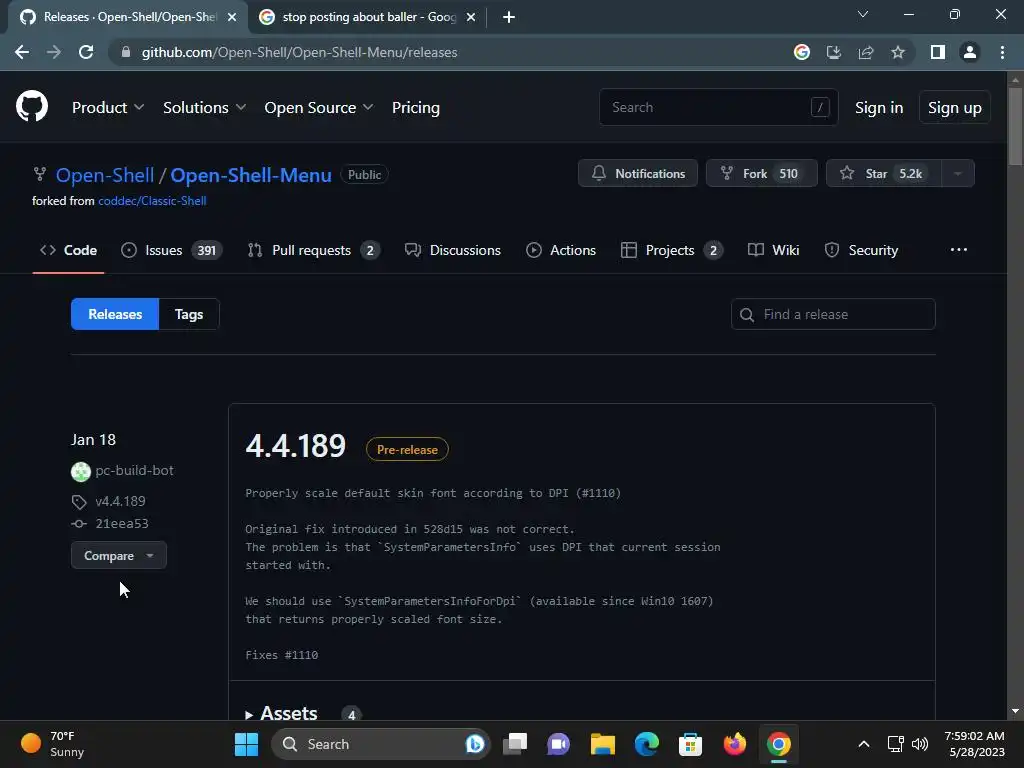The width and height of the screenshot is (1024, 768).
Task: Bookmark this page with star icon
Action: click(898, 52)
